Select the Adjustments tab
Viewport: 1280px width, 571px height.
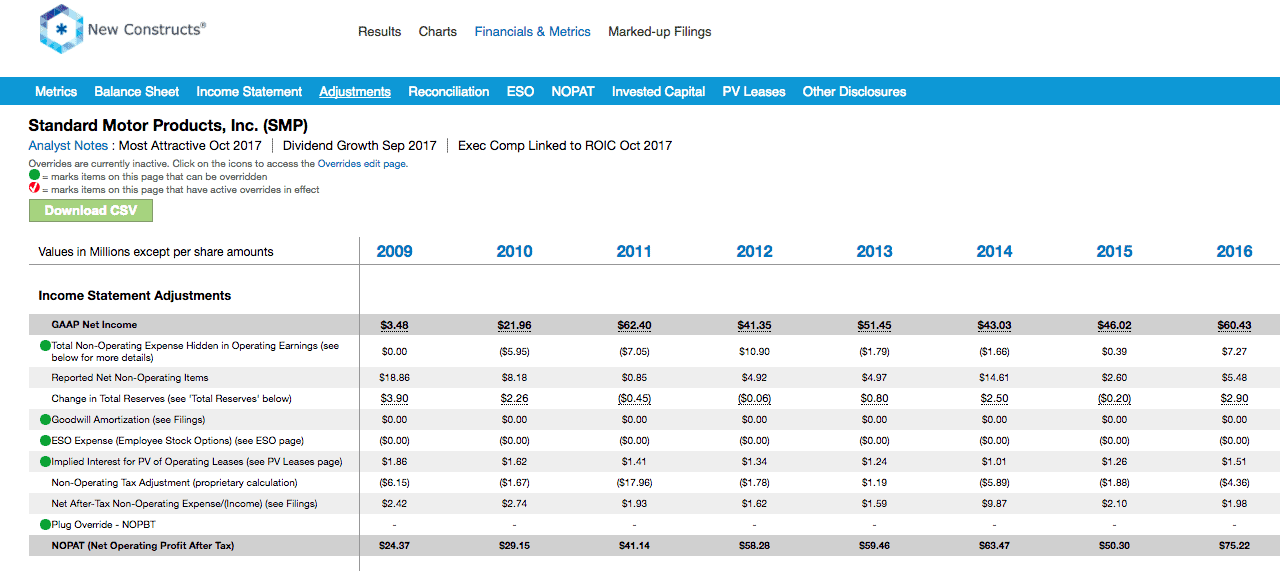[x=355, y=91]
